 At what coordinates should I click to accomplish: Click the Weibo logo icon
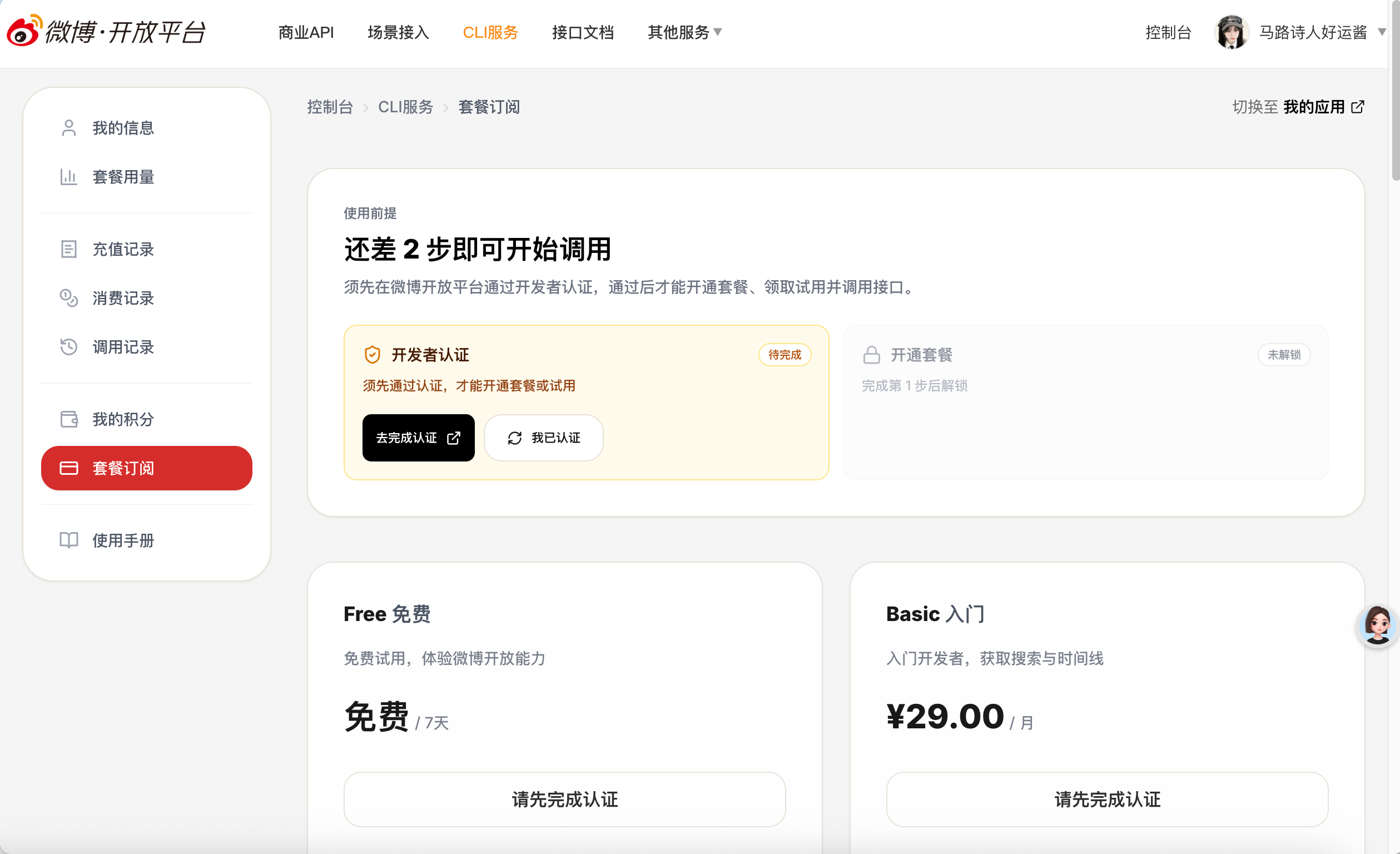pyautogui.click(x=24, y=31)
